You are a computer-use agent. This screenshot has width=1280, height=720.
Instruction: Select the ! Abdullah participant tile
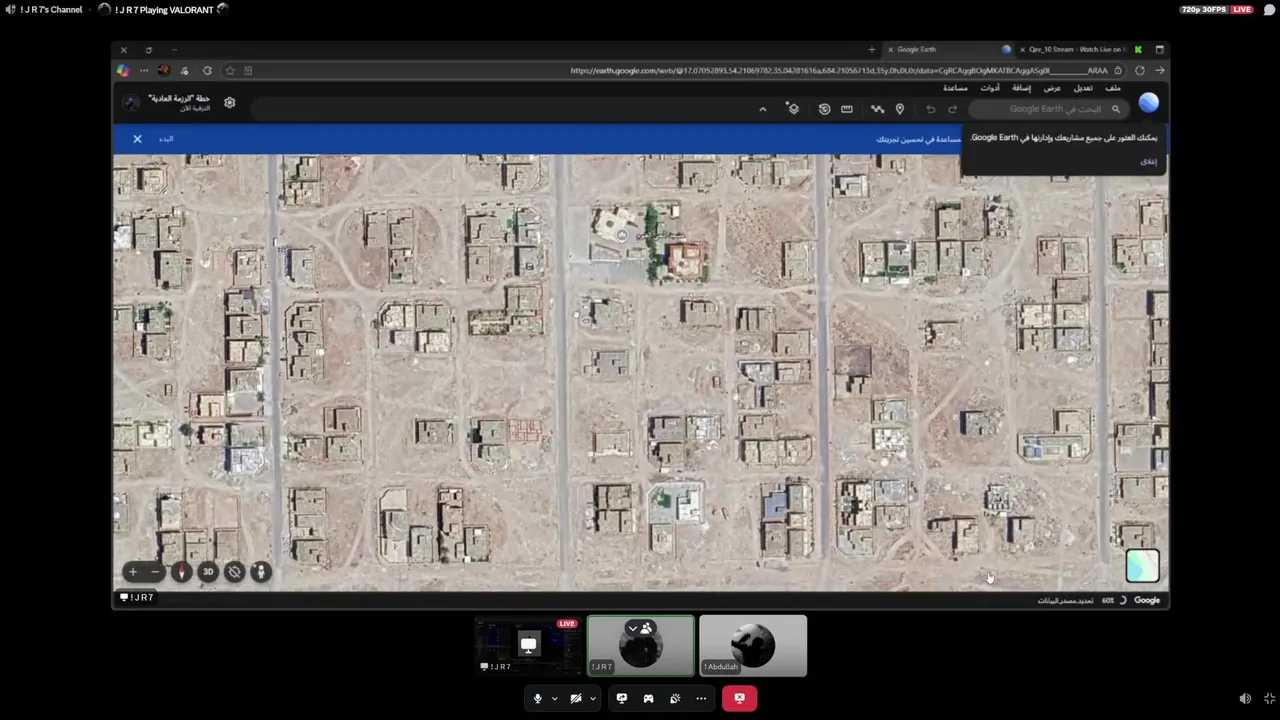coord(753,646)
